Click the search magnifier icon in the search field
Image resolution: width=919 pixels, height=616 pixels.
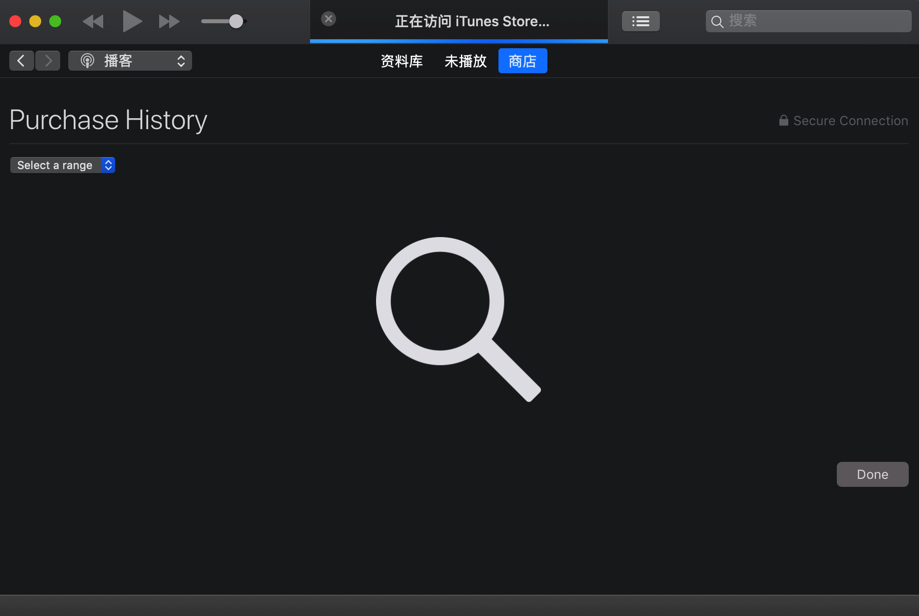717,22
